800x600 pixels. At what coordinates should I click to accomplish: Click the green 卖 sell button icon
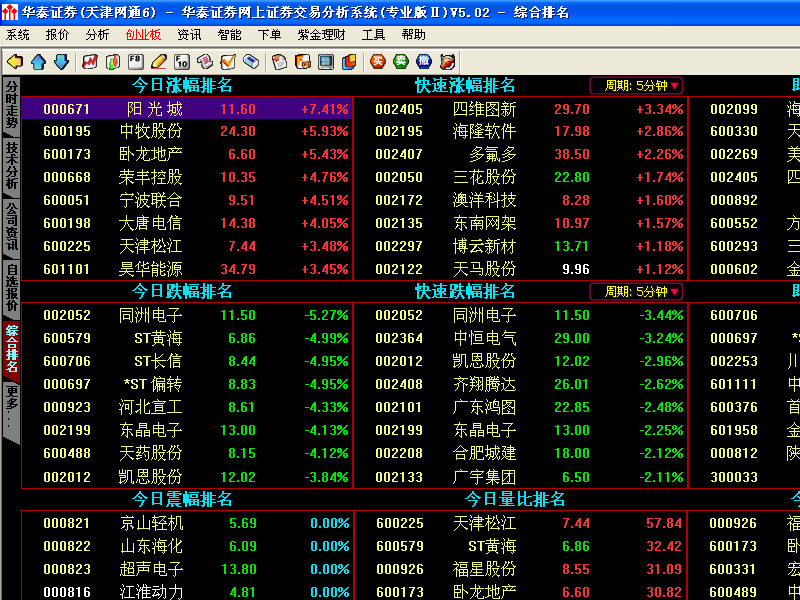pyautogui.click(x=401, y=62)
